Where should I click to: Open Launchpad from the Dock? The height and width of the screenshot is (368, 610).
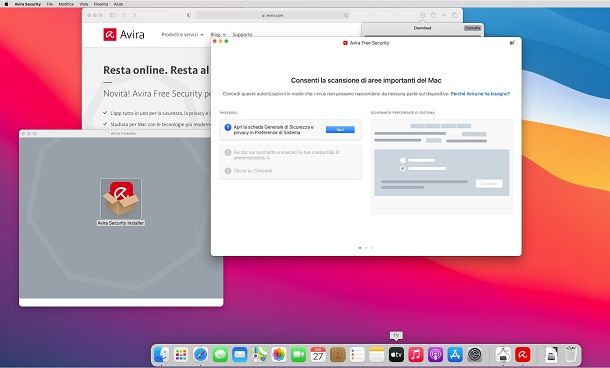[x=181, y=354]
